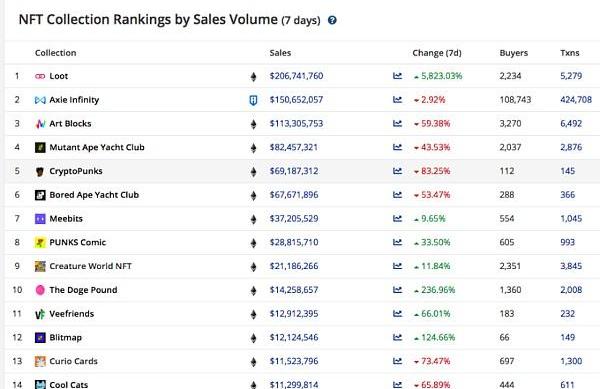Click the help question mark icon beside title
This screenshot has height=389, width=600.
click(x=332, y=20)
